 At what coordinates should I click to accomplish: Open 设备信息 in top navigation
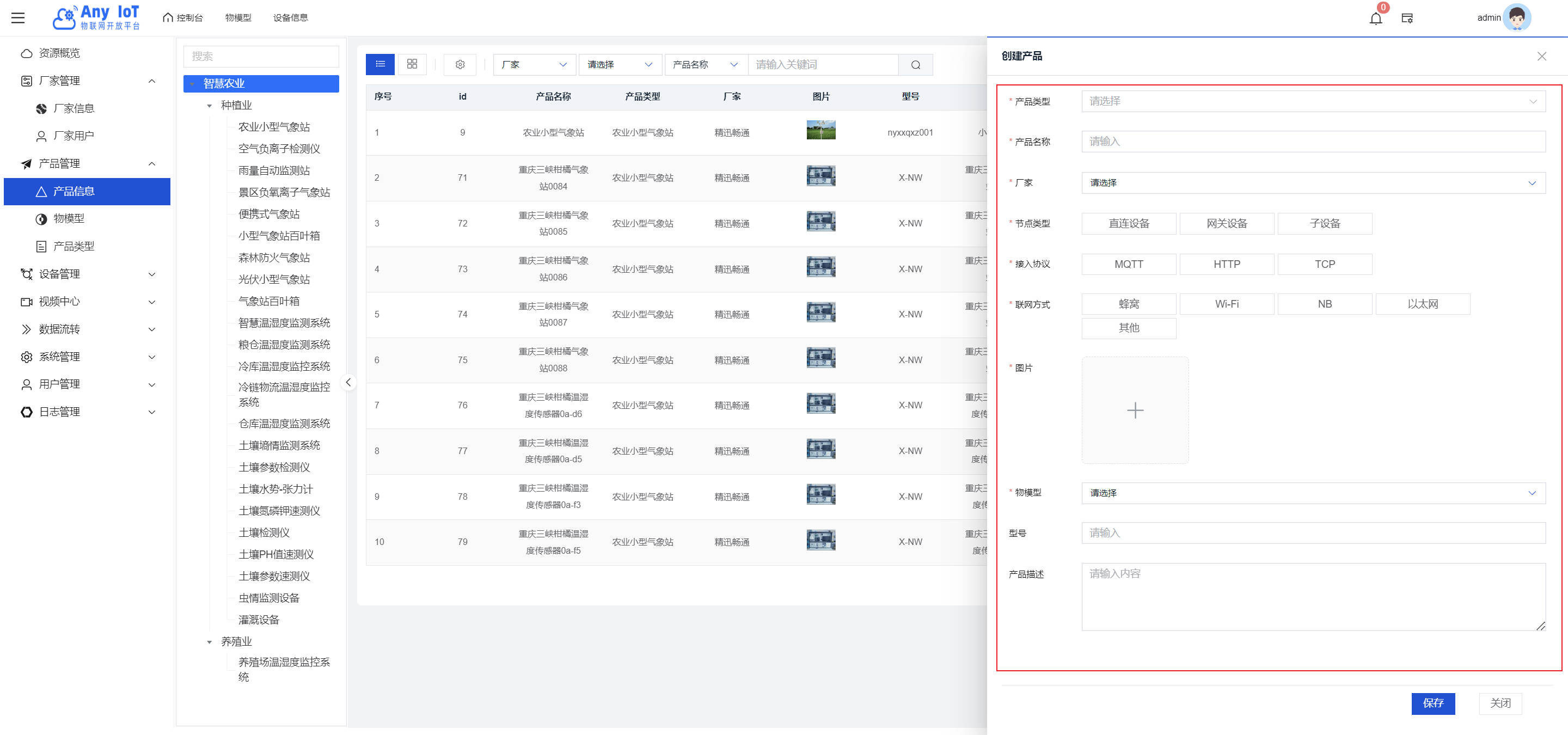[290, 17]
